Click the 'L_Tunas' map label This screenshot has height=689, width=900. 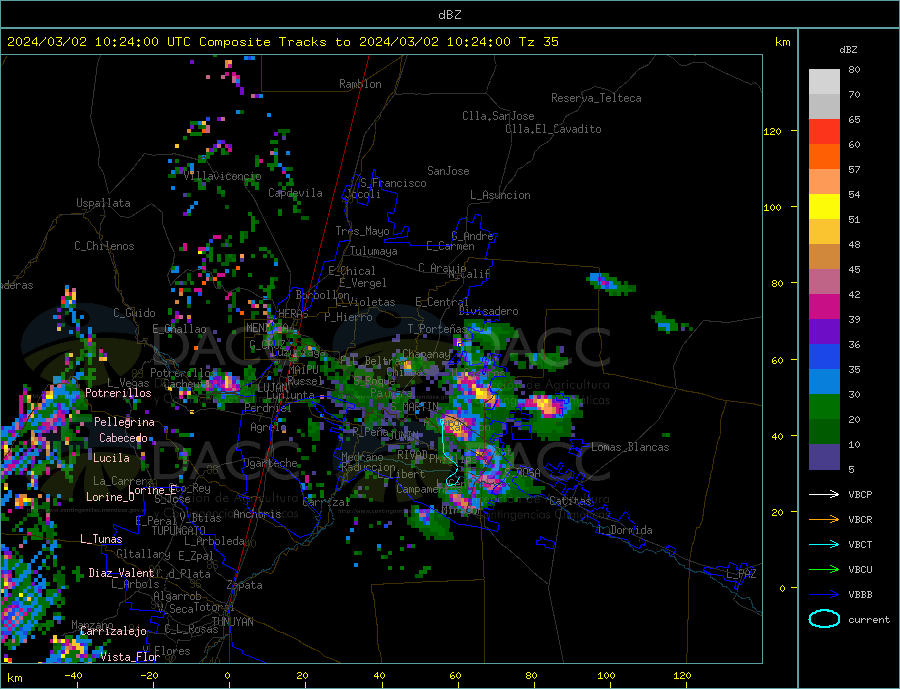pyautogui.click(x=101, y=539)
